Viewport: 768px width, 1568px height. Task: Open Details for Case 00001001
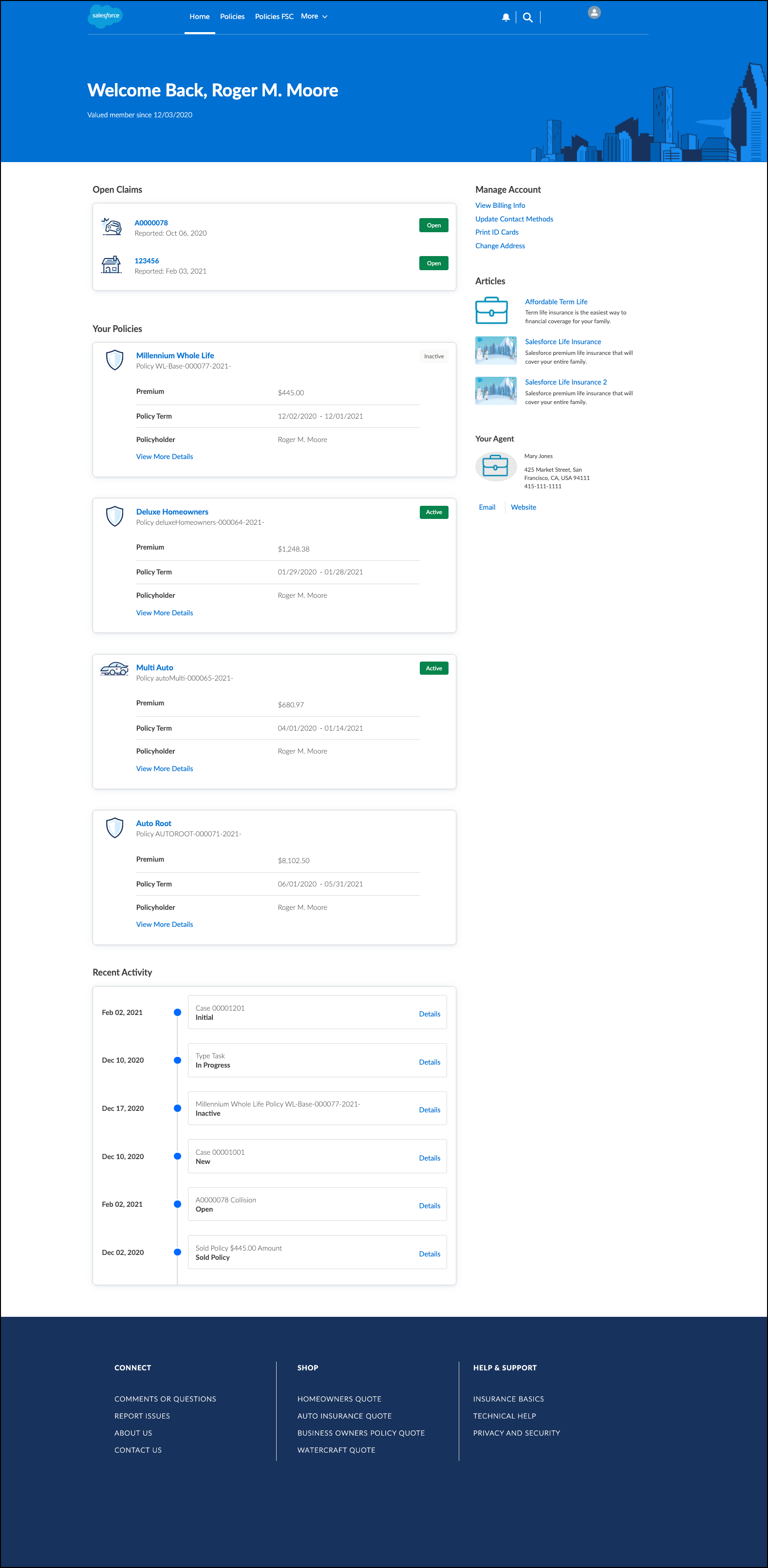(x=430, y=1158)
